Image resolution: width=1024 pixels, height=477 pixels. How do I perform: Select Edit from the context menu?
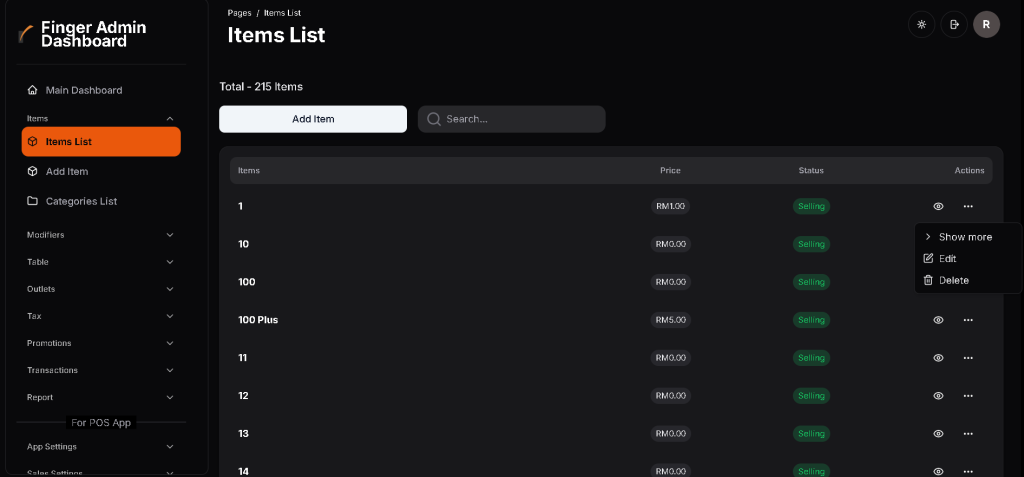pos(947,259)
